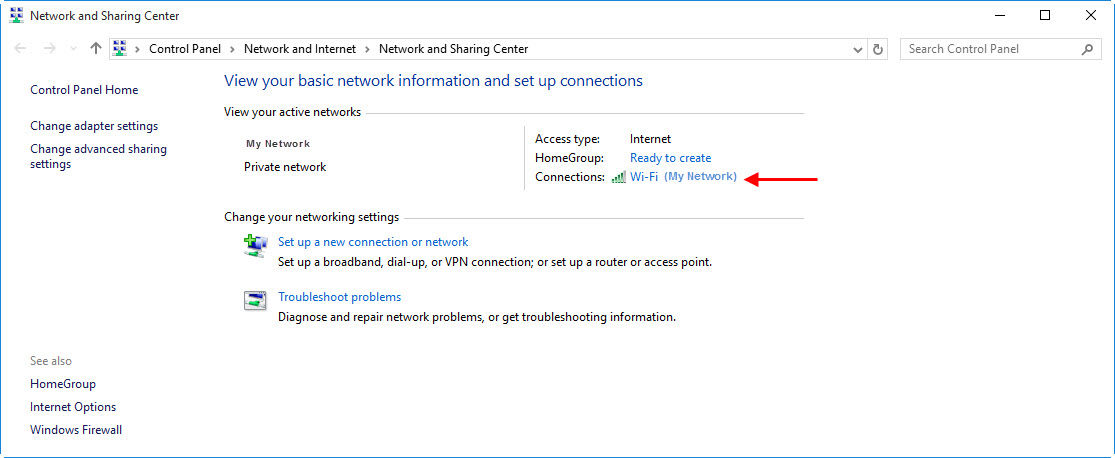The image size is (1115, 458).
Task: Open HomeGroup under See also
Action: click(x=63, y=384)
